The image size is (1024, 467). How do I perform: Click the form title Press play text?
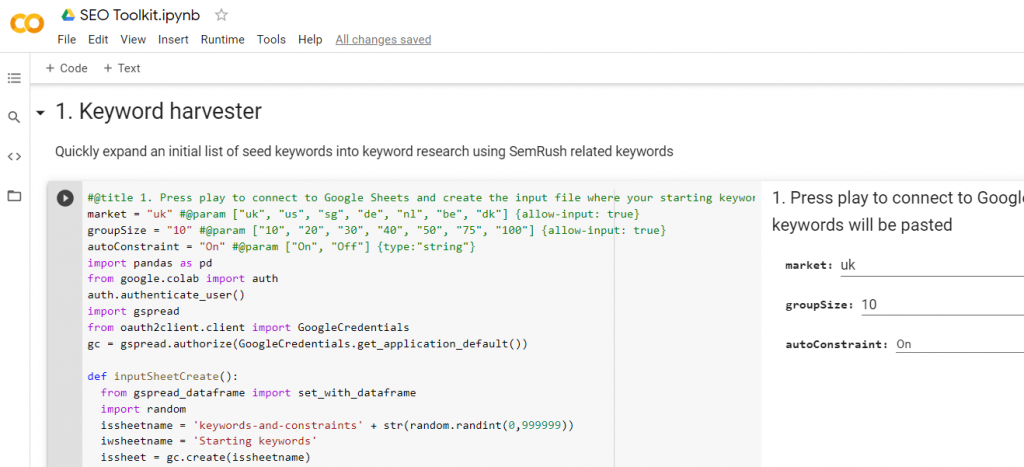pyautogui.click(x=898, y=211)
